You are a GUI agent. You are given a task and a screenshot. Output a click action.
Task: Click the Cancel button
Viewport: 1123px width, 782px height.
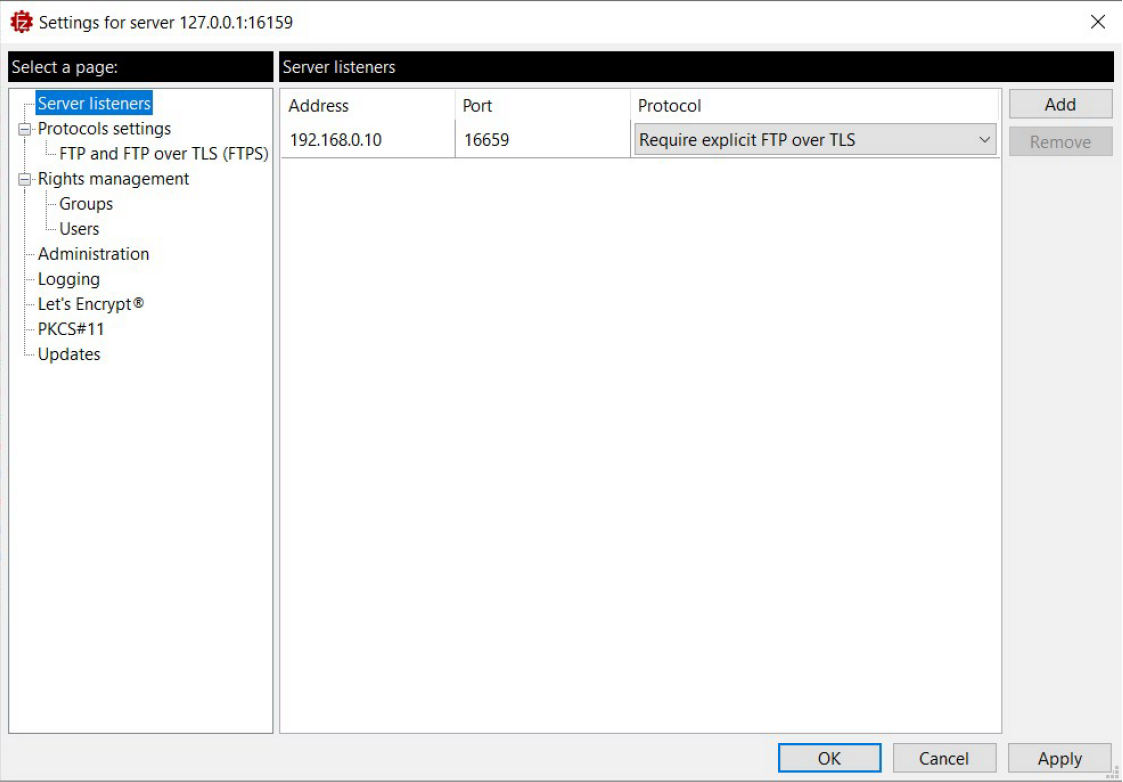coord(944,758)
